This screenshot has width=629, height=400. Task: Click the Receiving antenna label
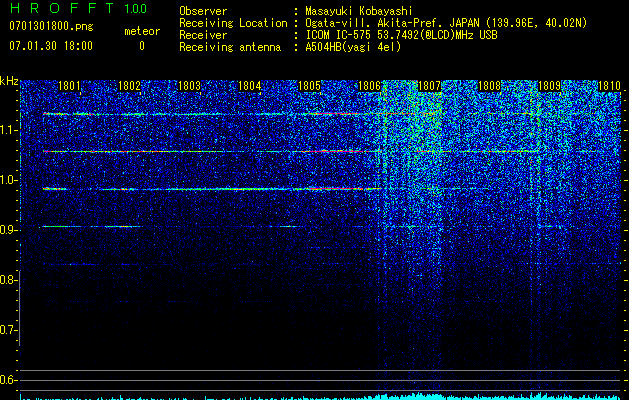230,47
